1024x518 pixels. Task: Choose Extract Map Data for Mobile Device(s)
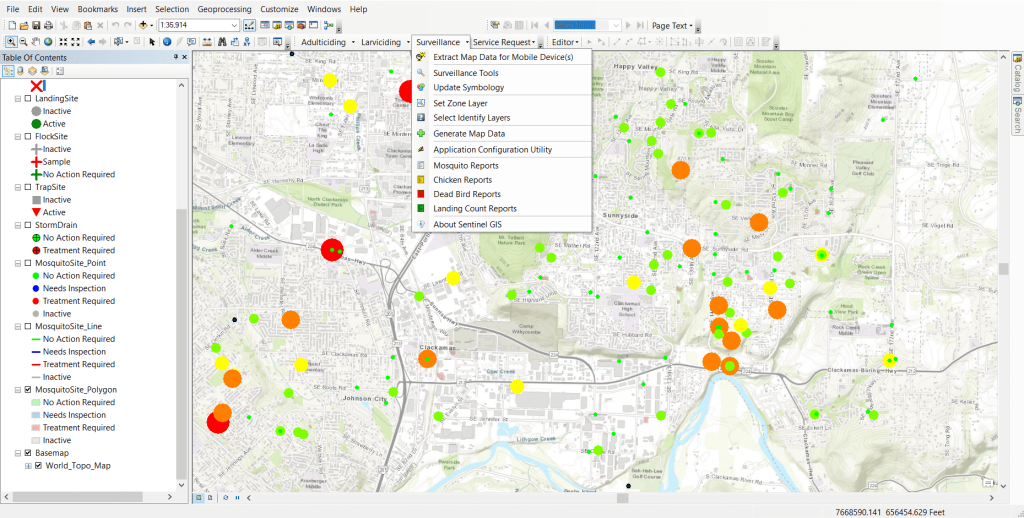coord(502,57)
